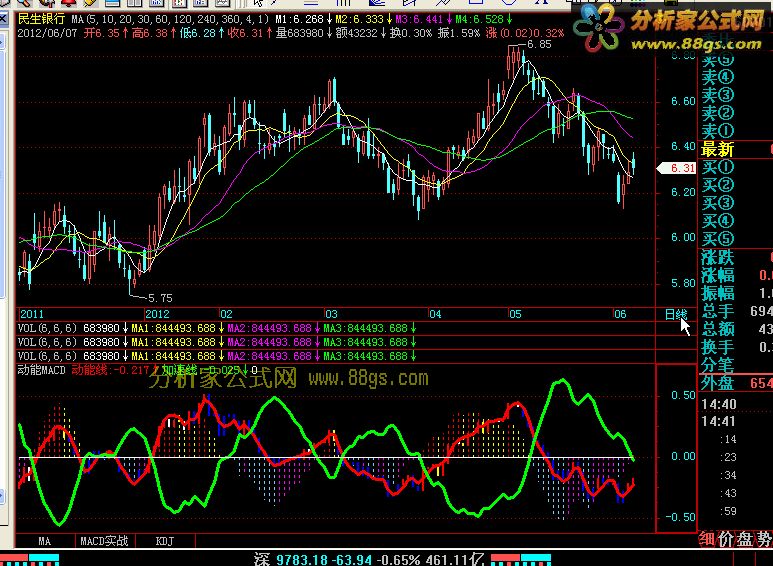
Task: Switch to the 盘 tab
Action: click(x=744, y=539)
